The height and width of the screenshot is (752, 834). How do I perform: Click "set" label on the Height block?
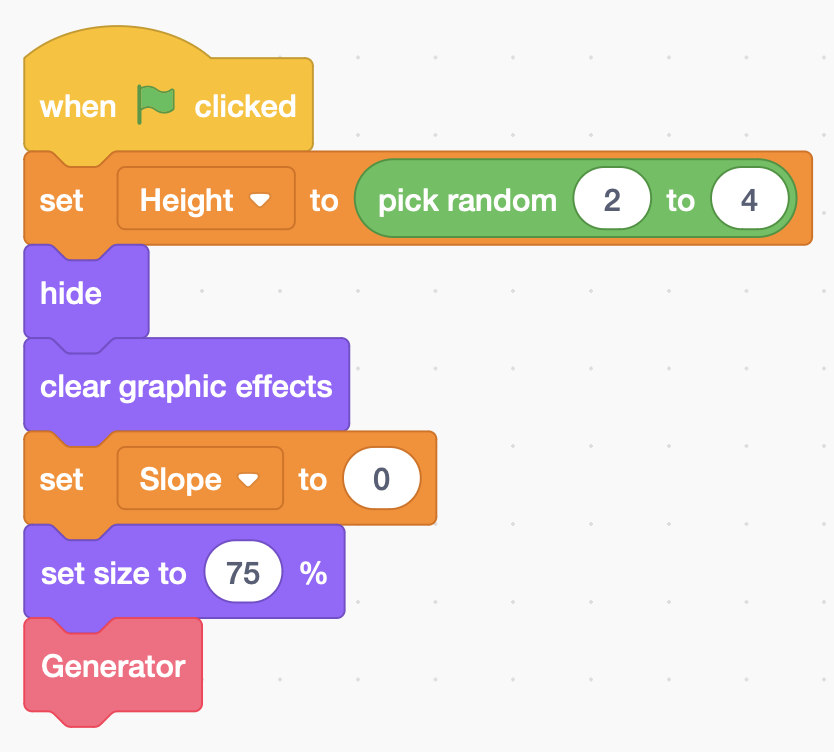pyautogui.click(x=62, y=201)
